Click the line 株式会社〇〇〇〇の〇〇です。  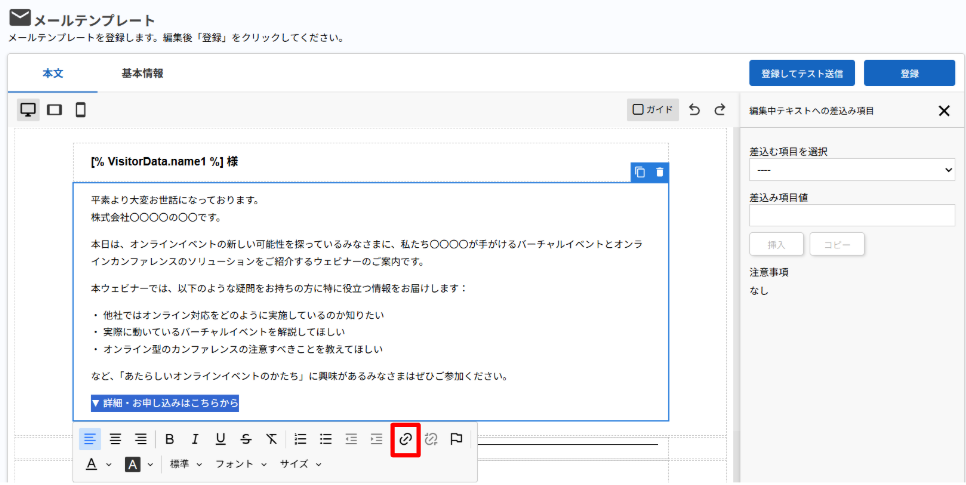(156, 217)
